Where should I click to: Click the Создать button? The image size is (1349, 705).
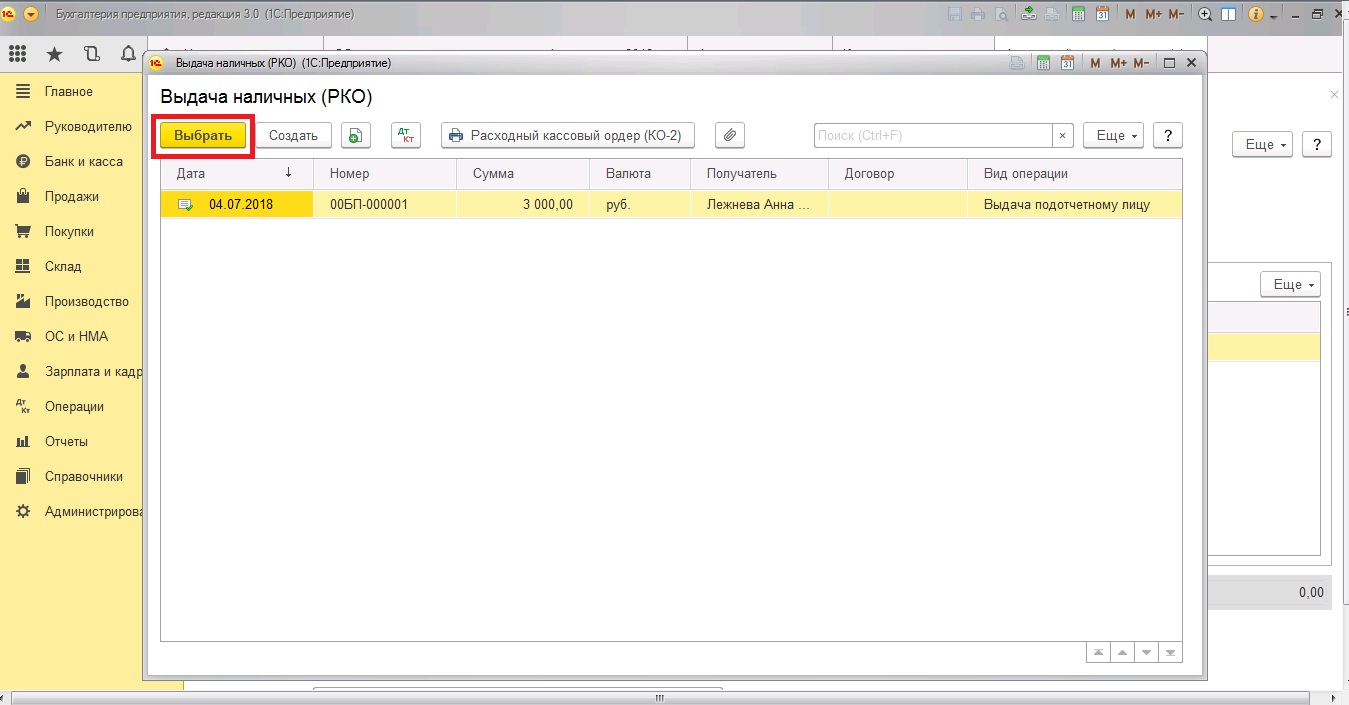point(293,136)
